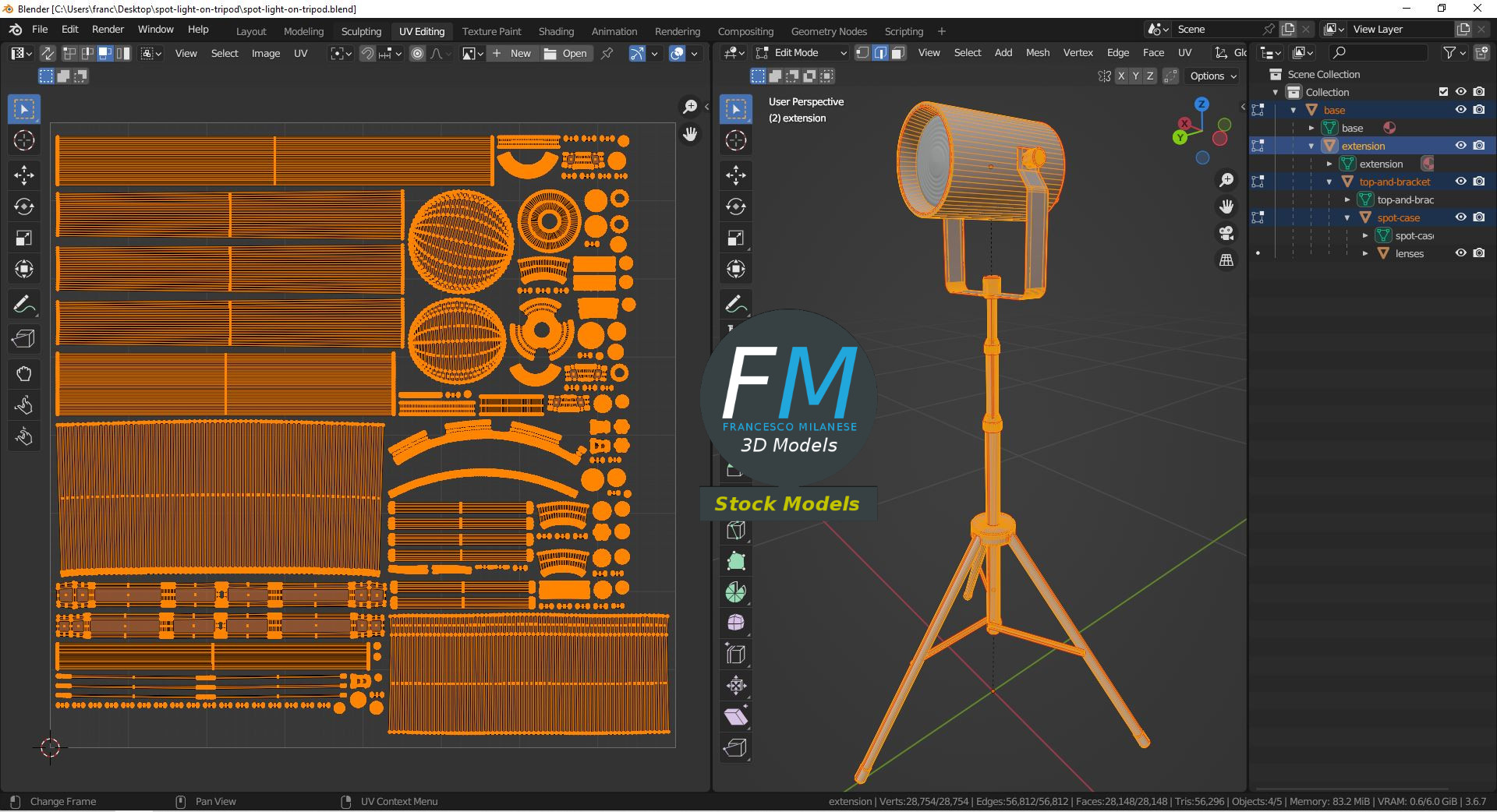The image size is (1497, 812).
Task: Toggle Z axis mirror in 3D viewport
Action: (1150, 76)
